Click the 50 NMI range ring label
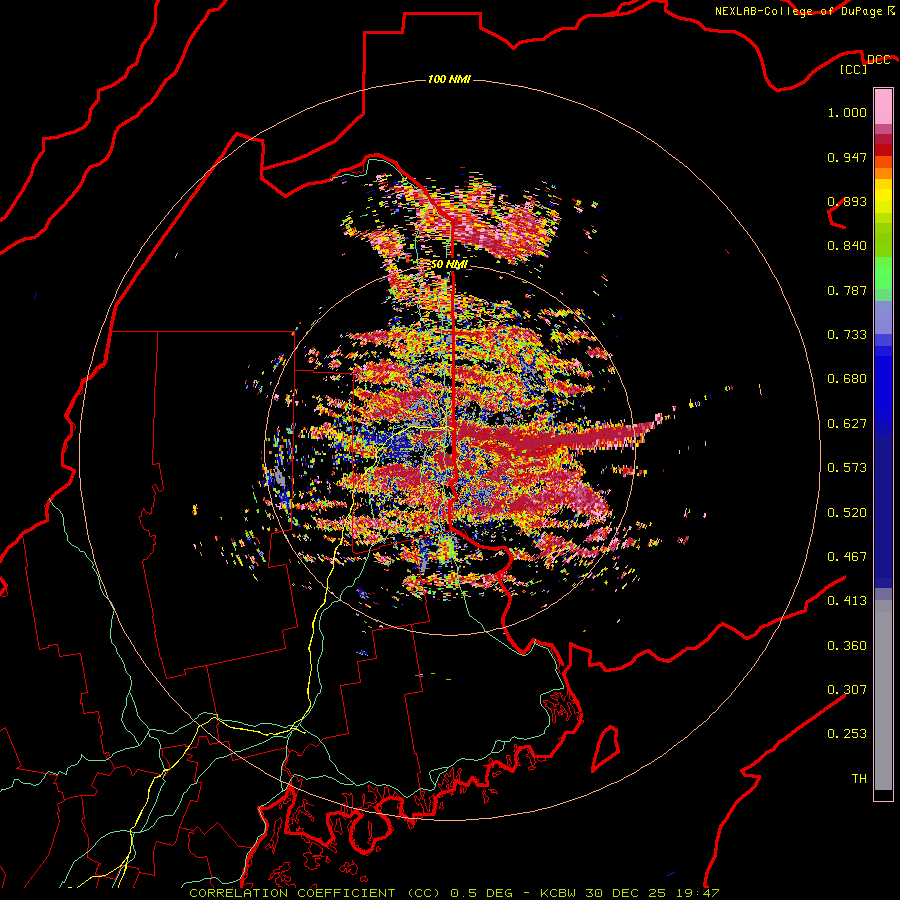 pyautogui.click(x=449, y=265)
